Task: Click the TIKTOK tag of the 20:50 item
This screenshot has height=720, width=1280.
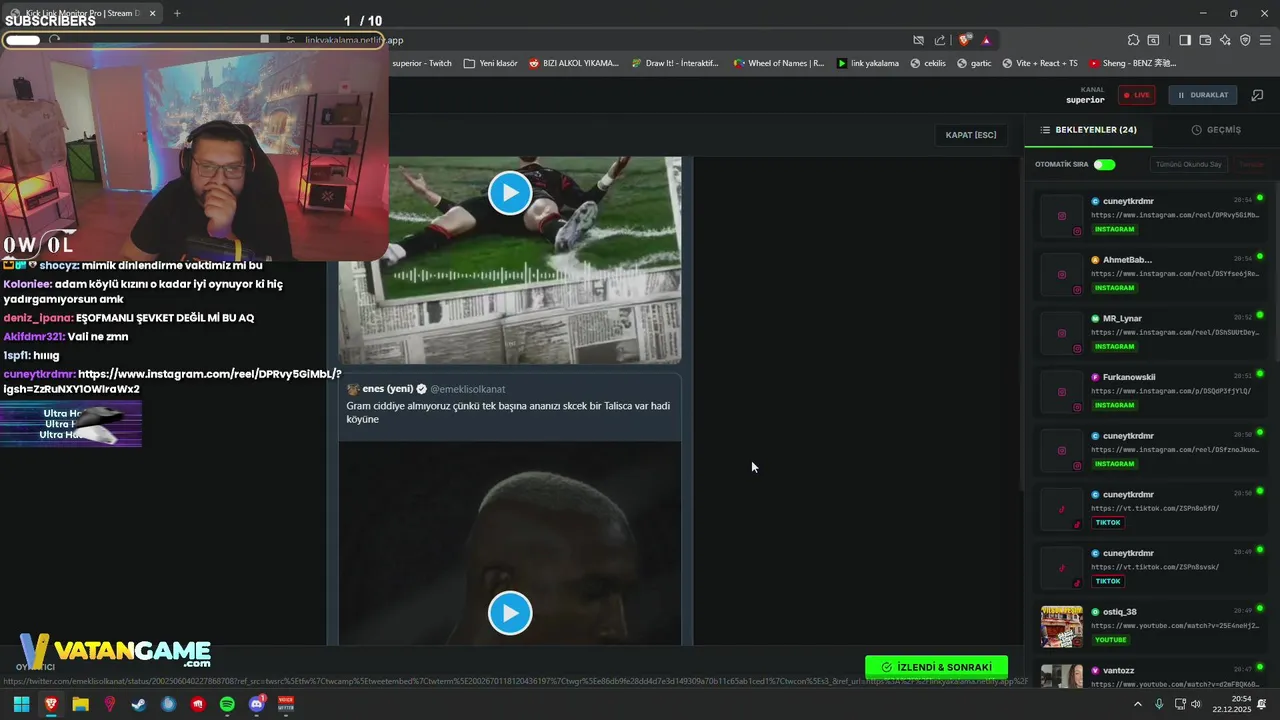Action: pos(1108,523)
